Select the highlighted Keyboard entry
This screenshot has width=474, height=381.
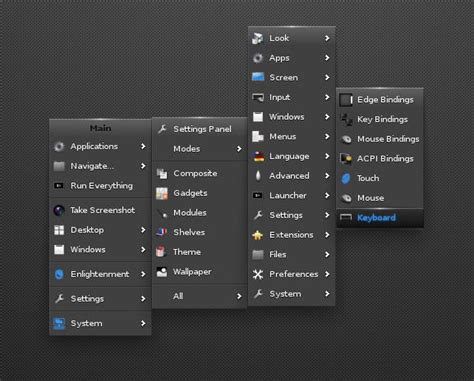(x=380, y=218)
